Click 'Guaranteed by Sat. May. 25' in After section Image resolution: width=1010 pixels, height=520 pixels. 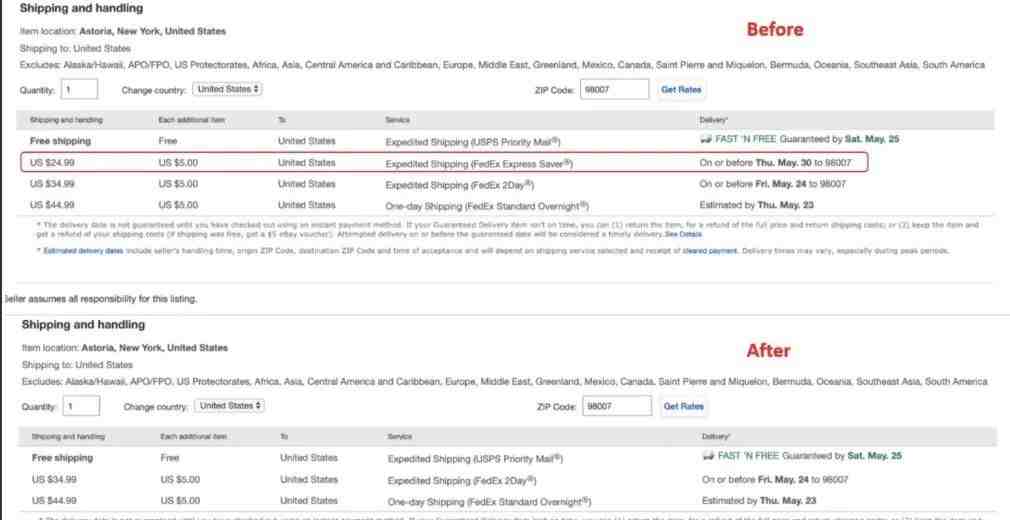click(842, 456)
